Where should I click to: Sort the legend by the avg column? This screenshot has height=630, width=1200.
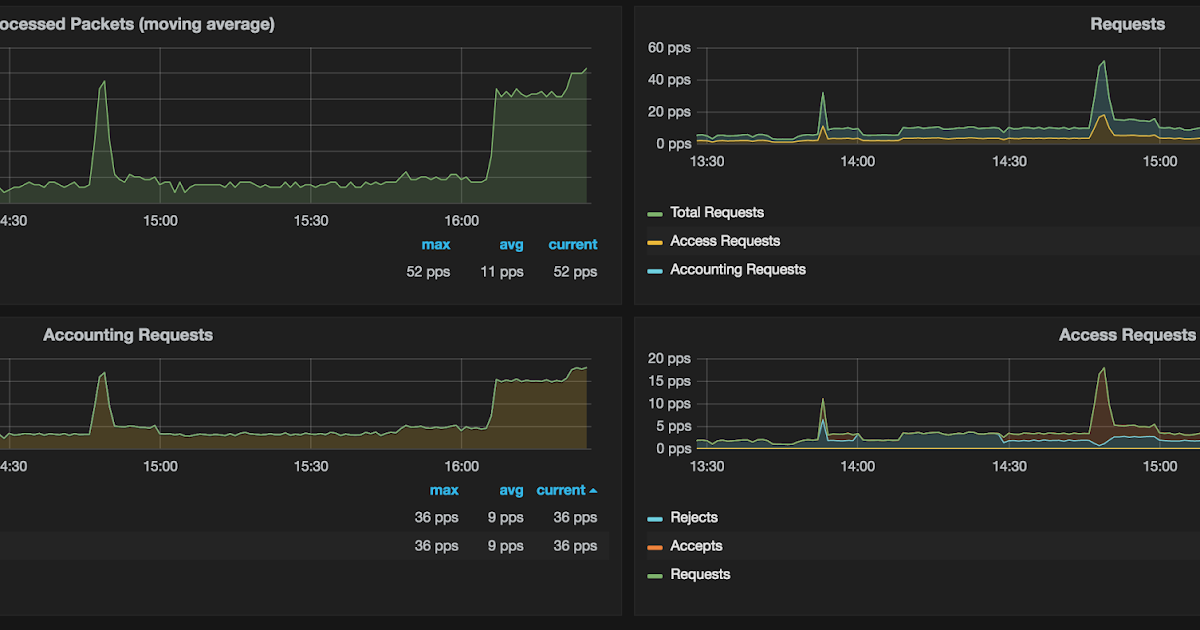[511, 244]
